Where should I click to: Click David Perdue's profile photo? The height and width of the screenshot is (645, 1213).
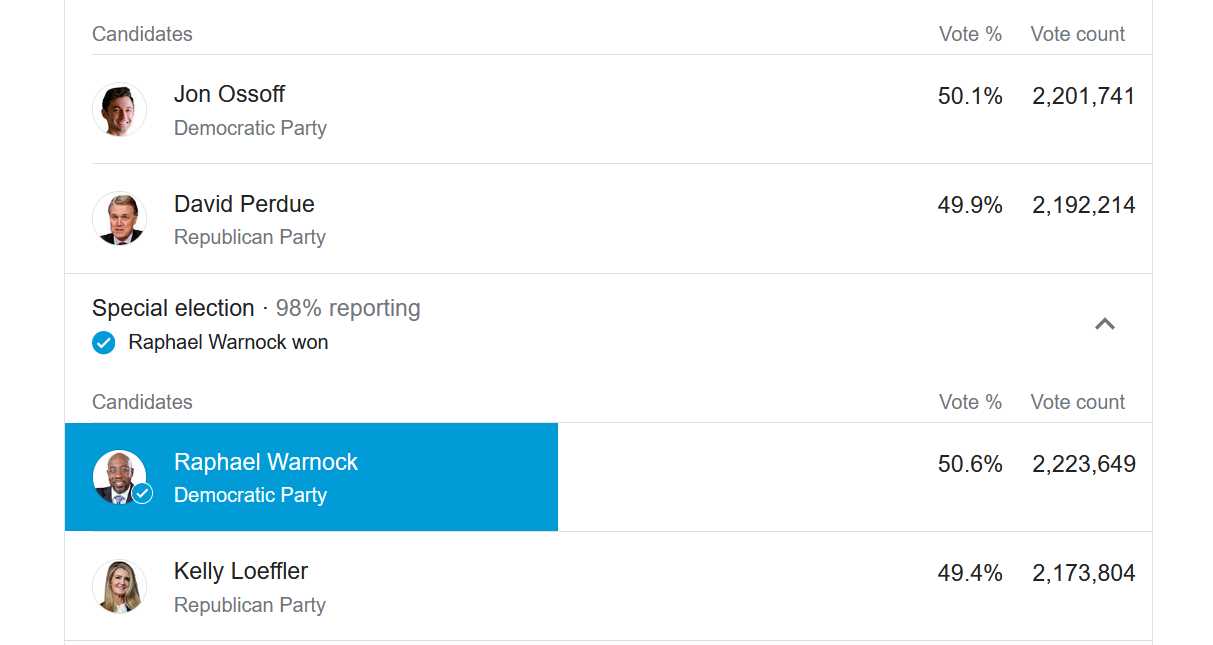coord(119,219)
